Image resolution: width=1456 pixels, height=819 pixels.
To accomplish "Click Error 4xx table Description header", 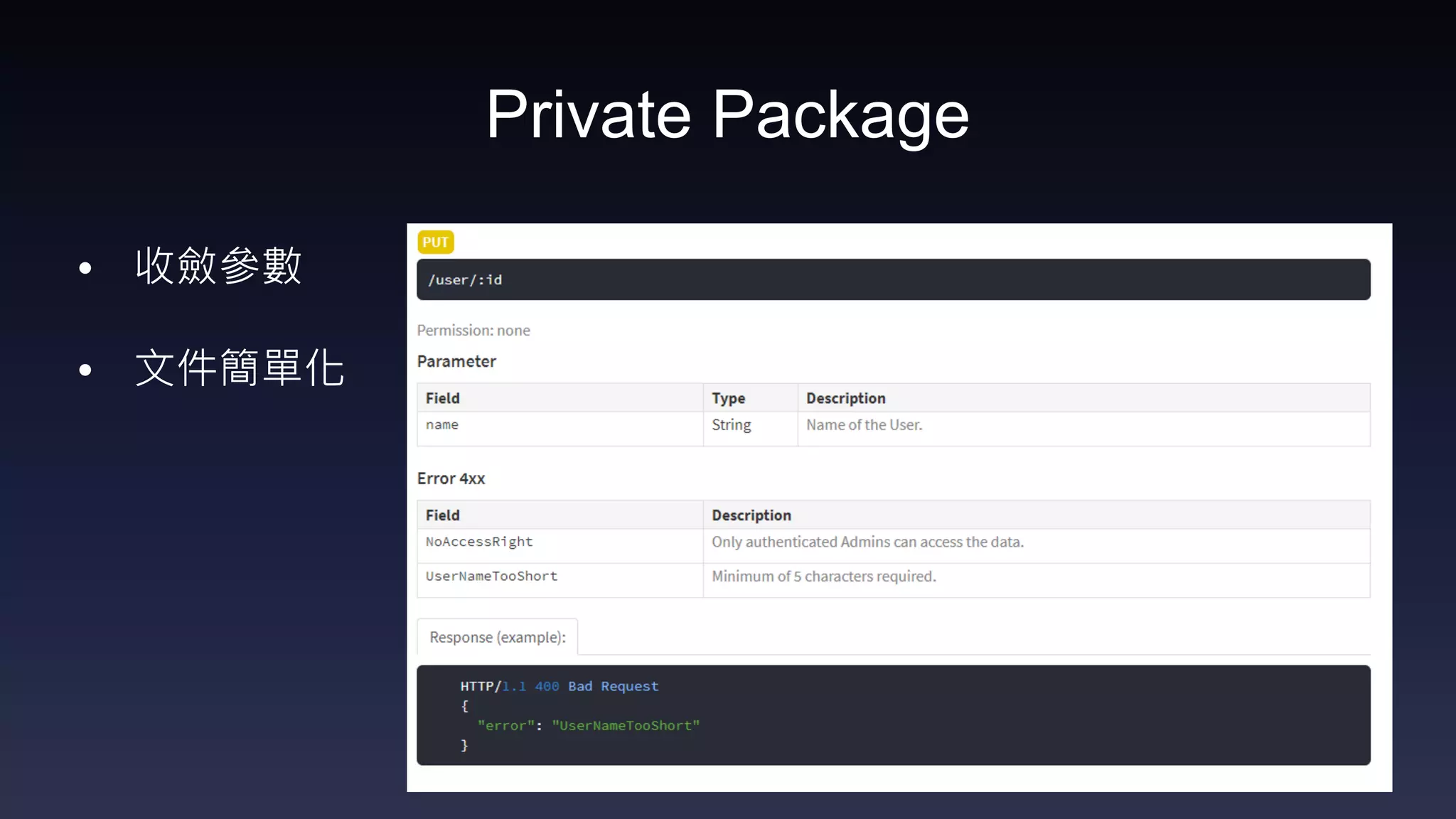I will point(1037,515).
